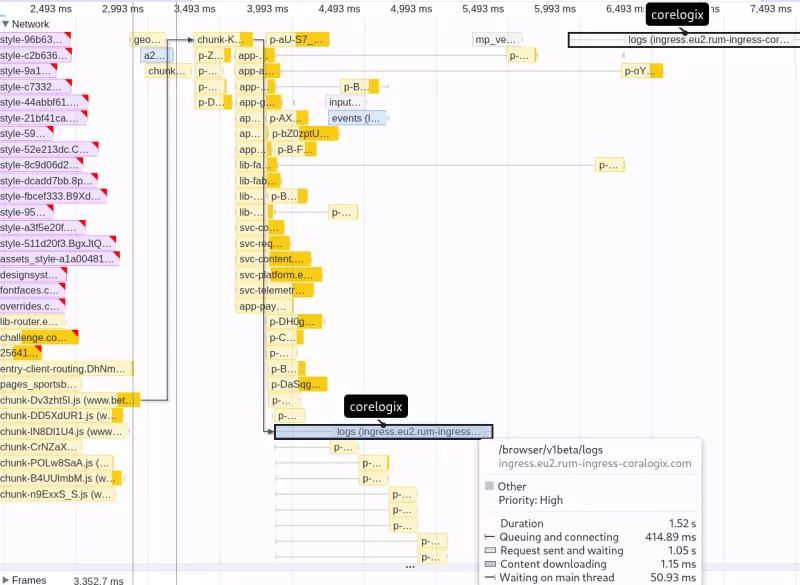
Task: Select the geo… request bar
Action: coord(147,40)
